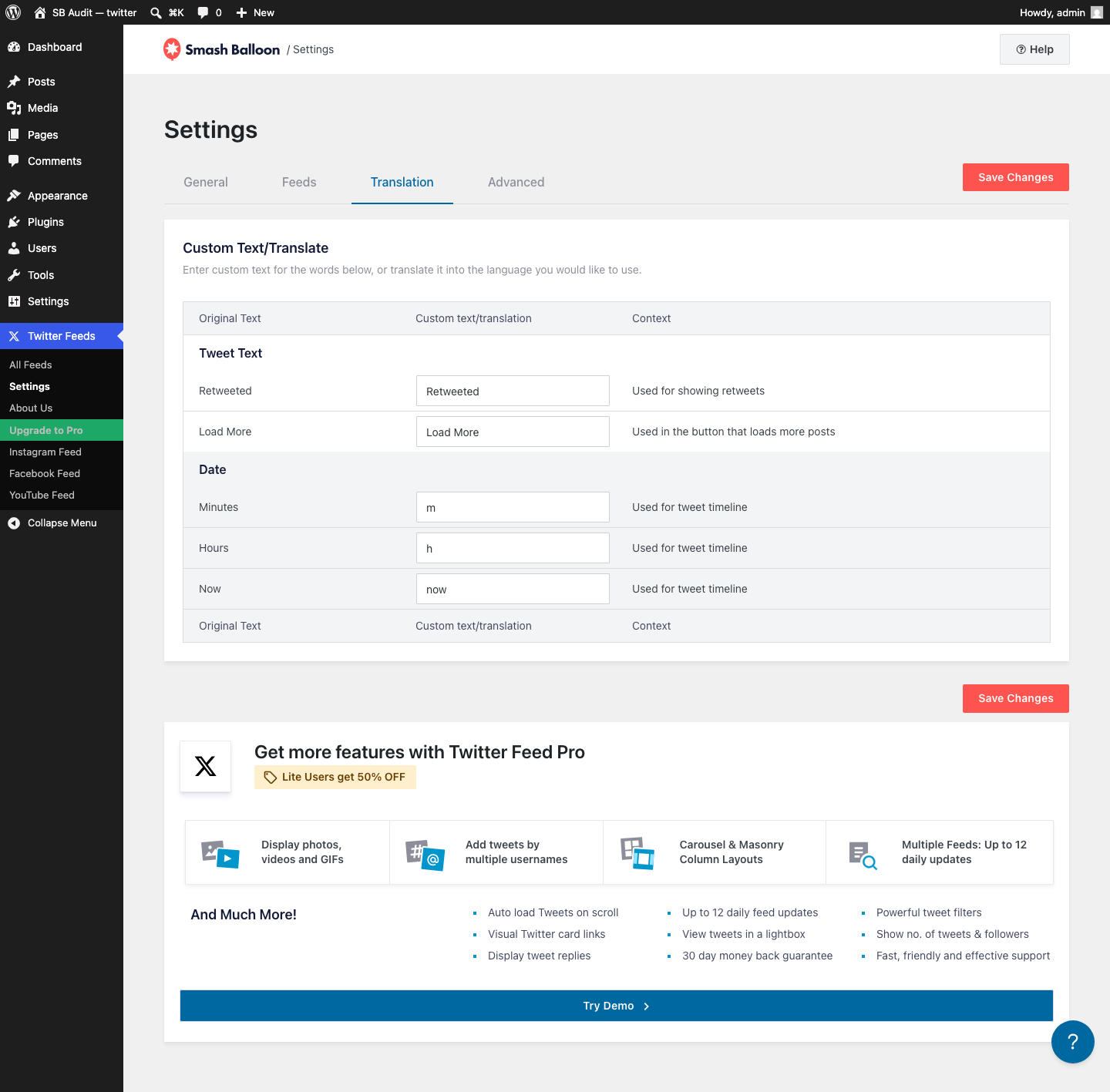1110x1092 pixels.
Task: Click "Used for showing retweets" context text
Action: 698,391
